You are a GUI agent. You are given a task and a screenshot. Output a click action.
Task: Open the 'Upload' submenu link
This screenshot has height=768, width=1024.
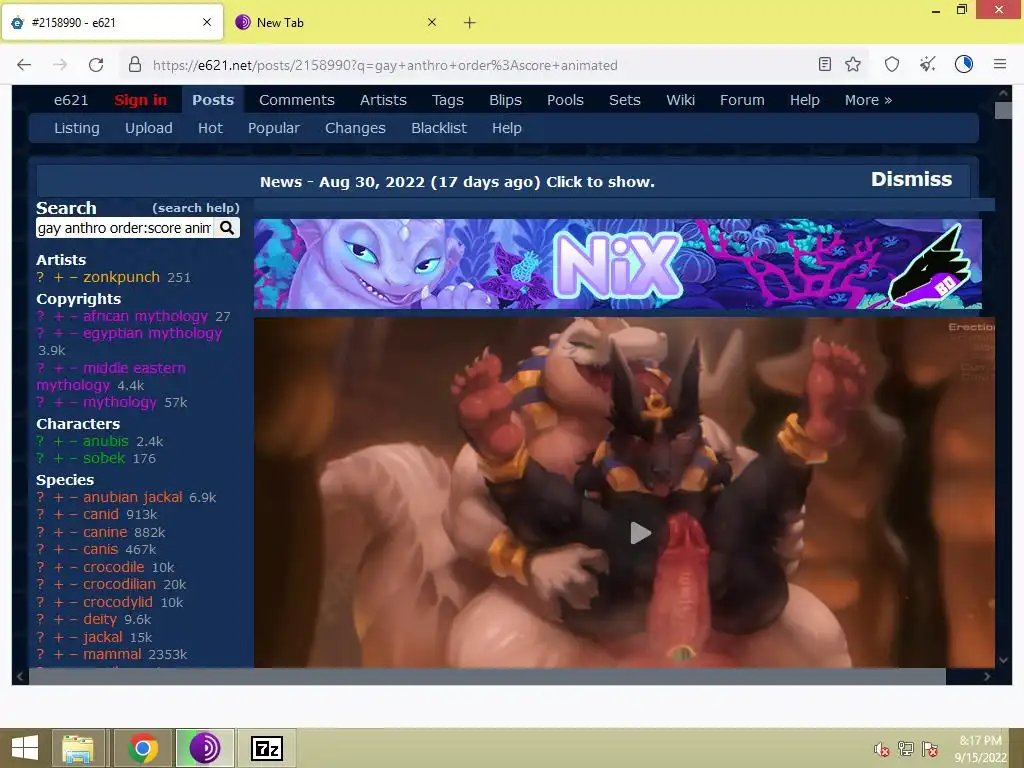tap(149, 128)
